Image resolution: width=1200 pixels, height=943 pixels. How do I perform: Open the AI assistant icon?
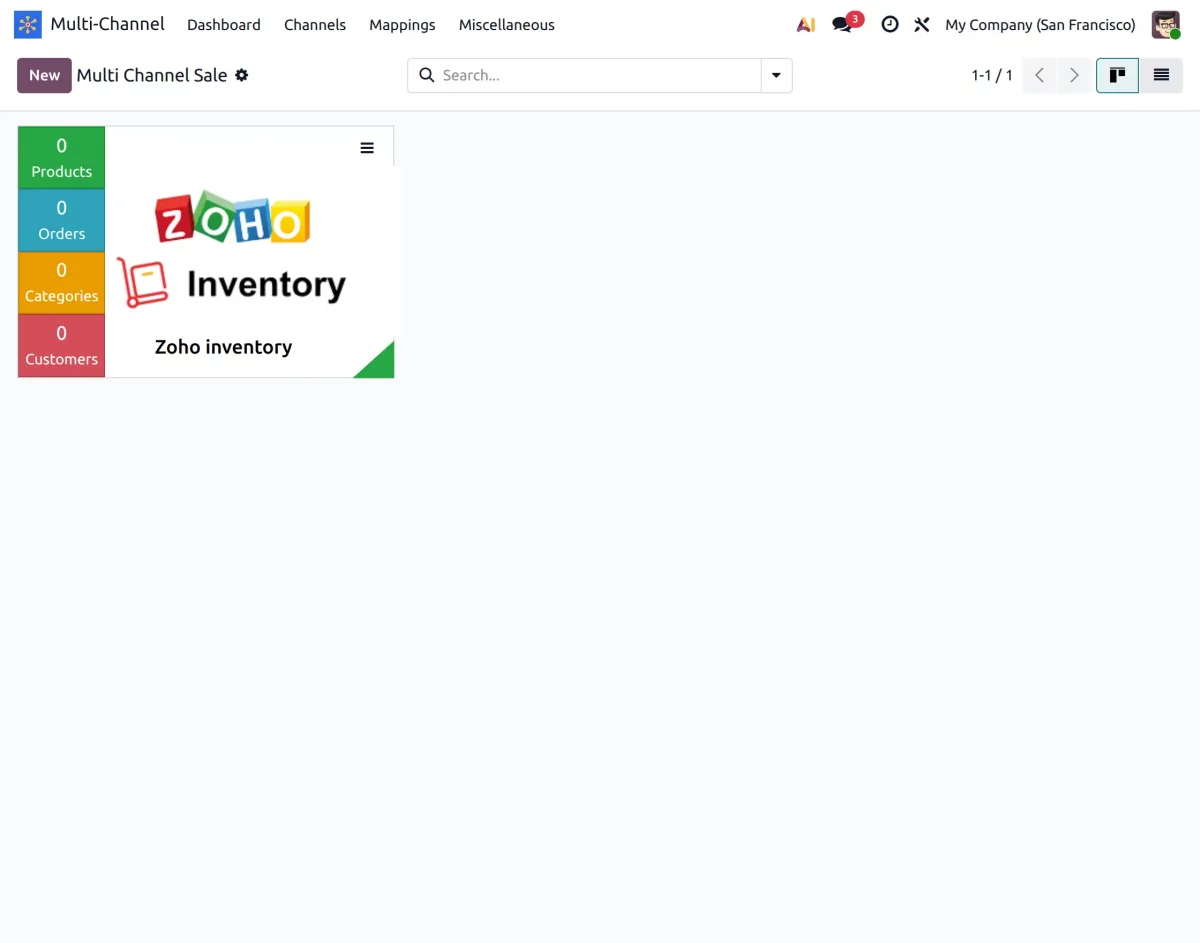pyautogui.click(x=806, y=25)
